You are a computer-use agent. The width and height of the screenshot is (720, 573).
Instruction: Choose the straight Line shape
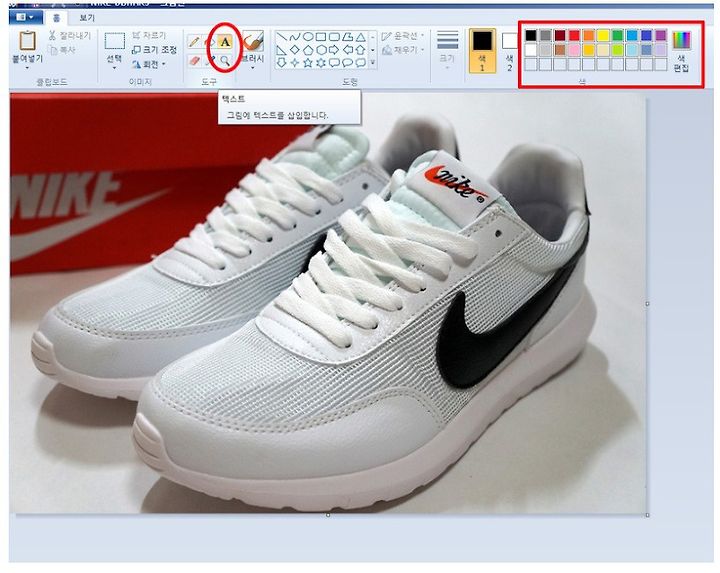[x=281, y=37]
